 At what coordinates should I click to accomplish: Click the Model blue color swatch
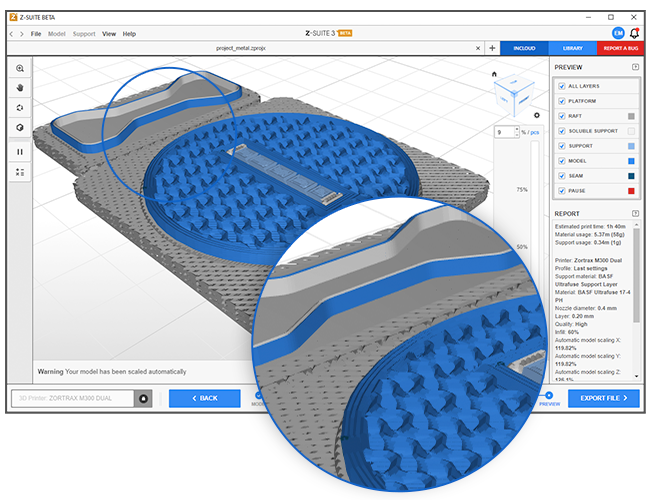pyautogui.click(x=631, y=161)
